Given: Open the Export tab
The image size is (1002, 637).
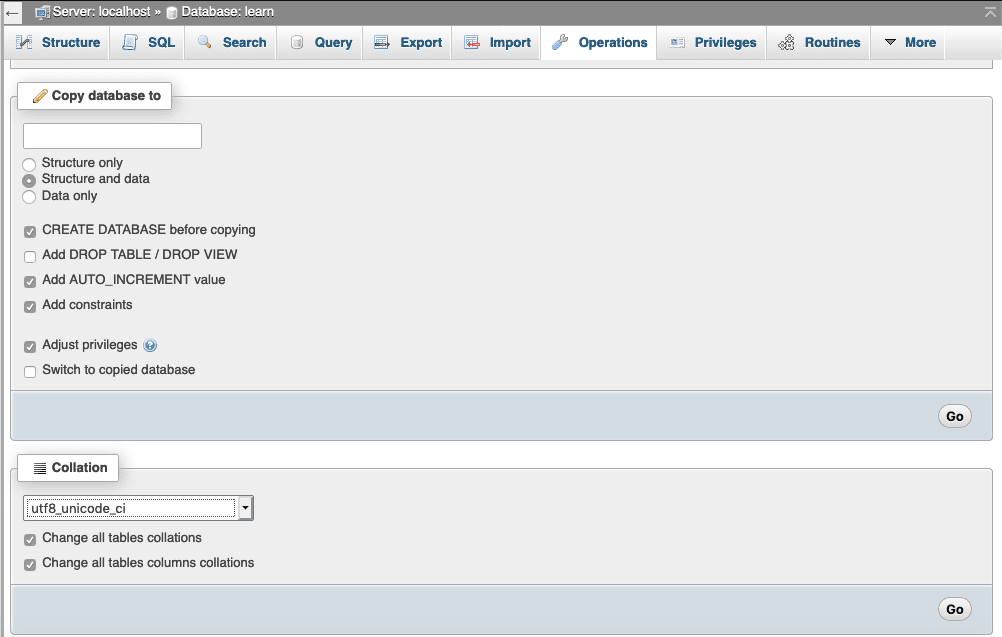Looking at the screenshot, I should tap(408, 42).
